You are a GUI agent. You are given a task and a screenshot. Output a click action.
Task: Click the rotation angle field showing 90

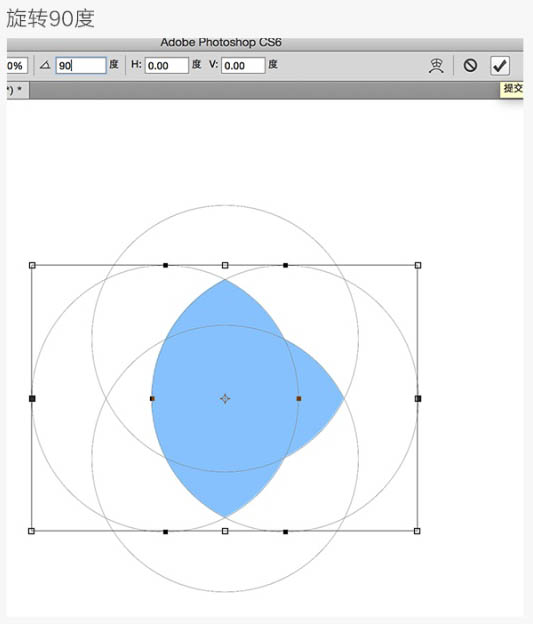coord(81,65)
